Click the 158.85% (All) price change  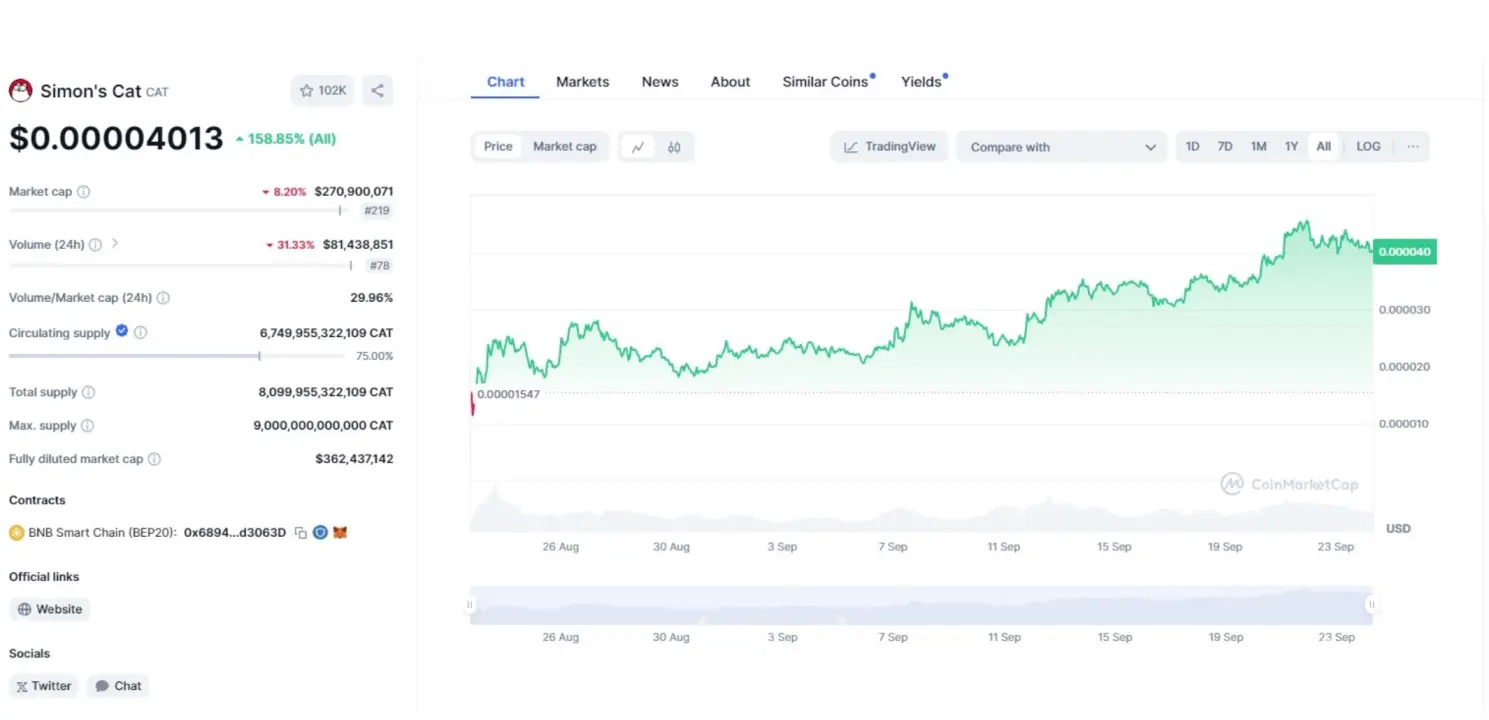(286, 139)
